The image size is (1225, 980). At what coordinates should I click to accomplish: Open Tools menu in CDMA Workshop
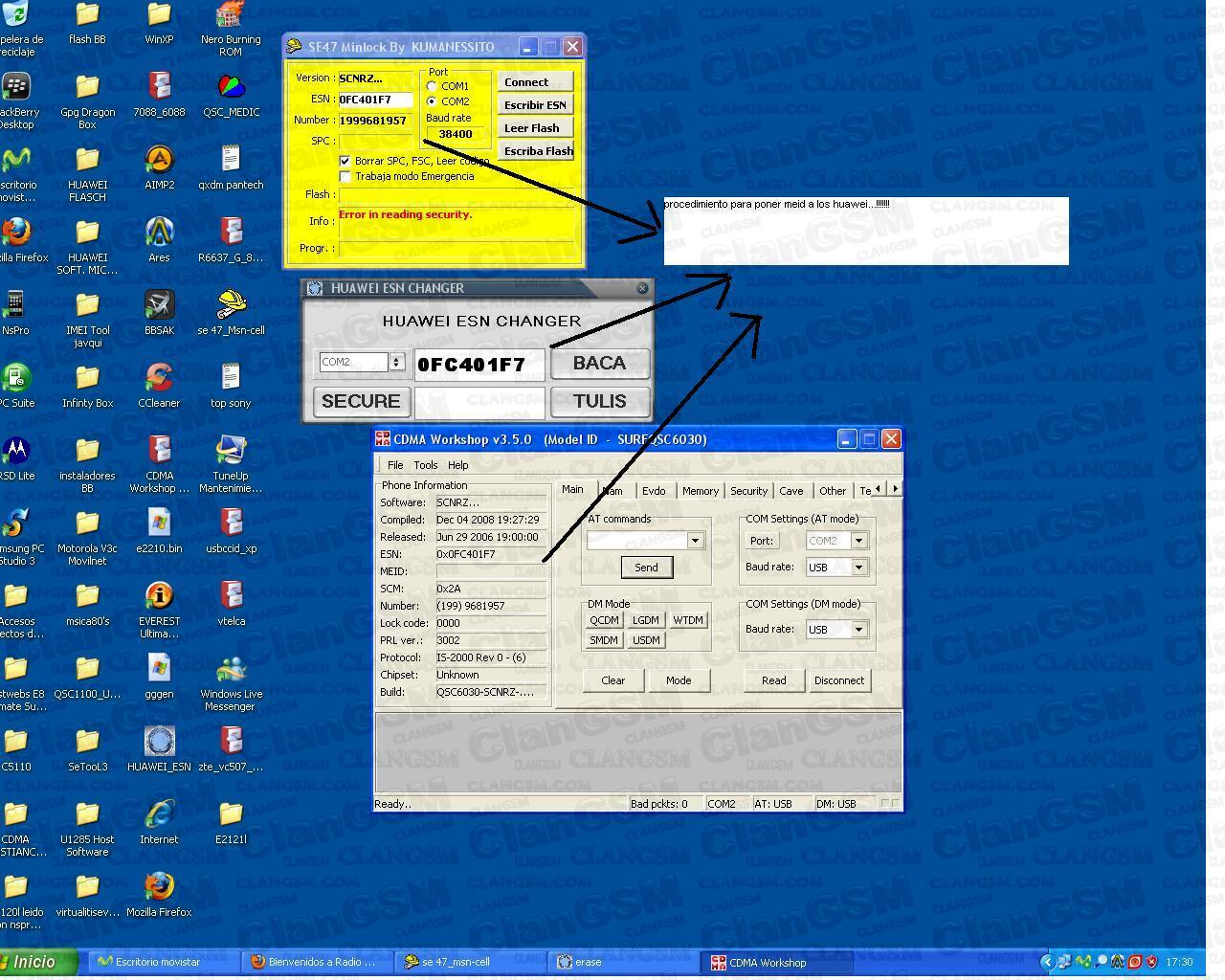coord(426,465)
